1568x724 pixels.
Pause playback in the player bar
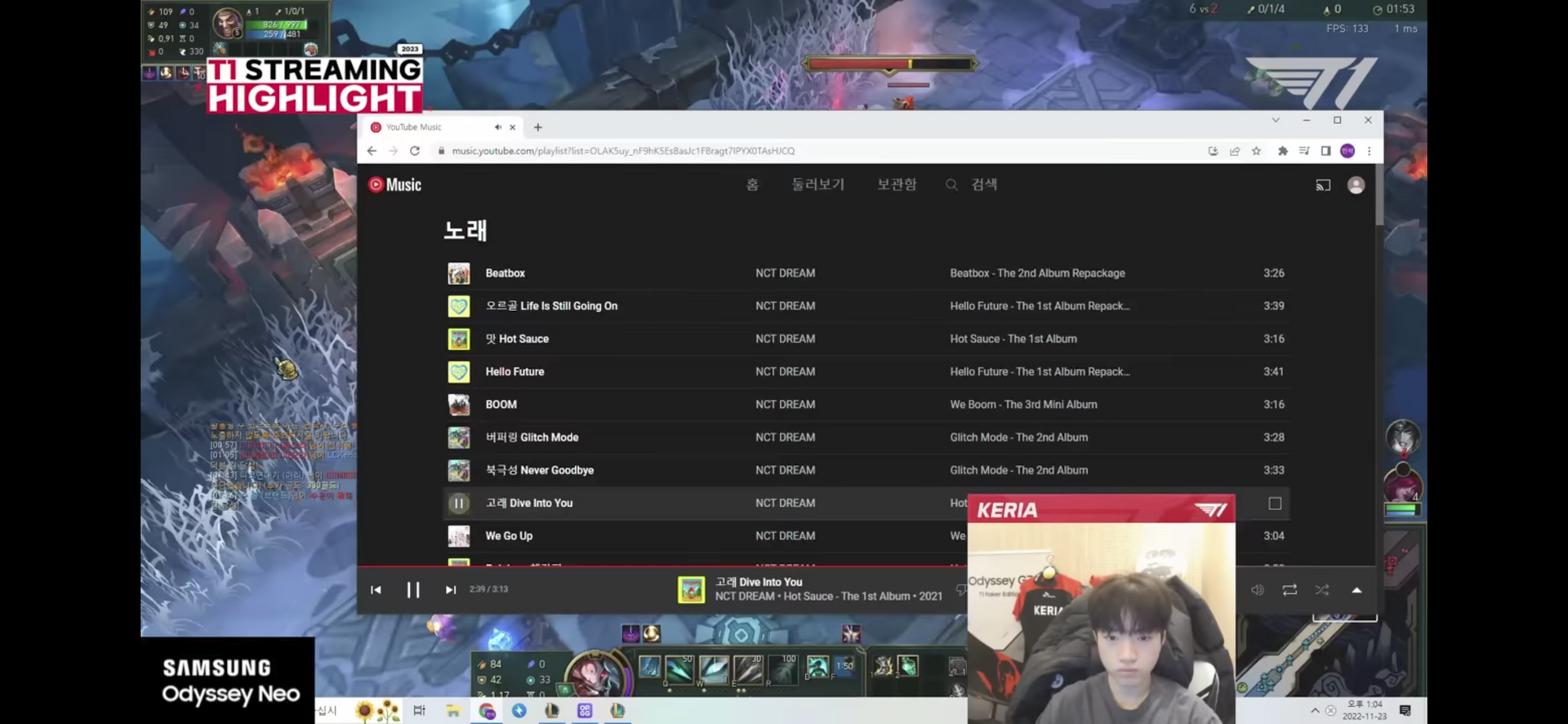[x=413, y=589]
